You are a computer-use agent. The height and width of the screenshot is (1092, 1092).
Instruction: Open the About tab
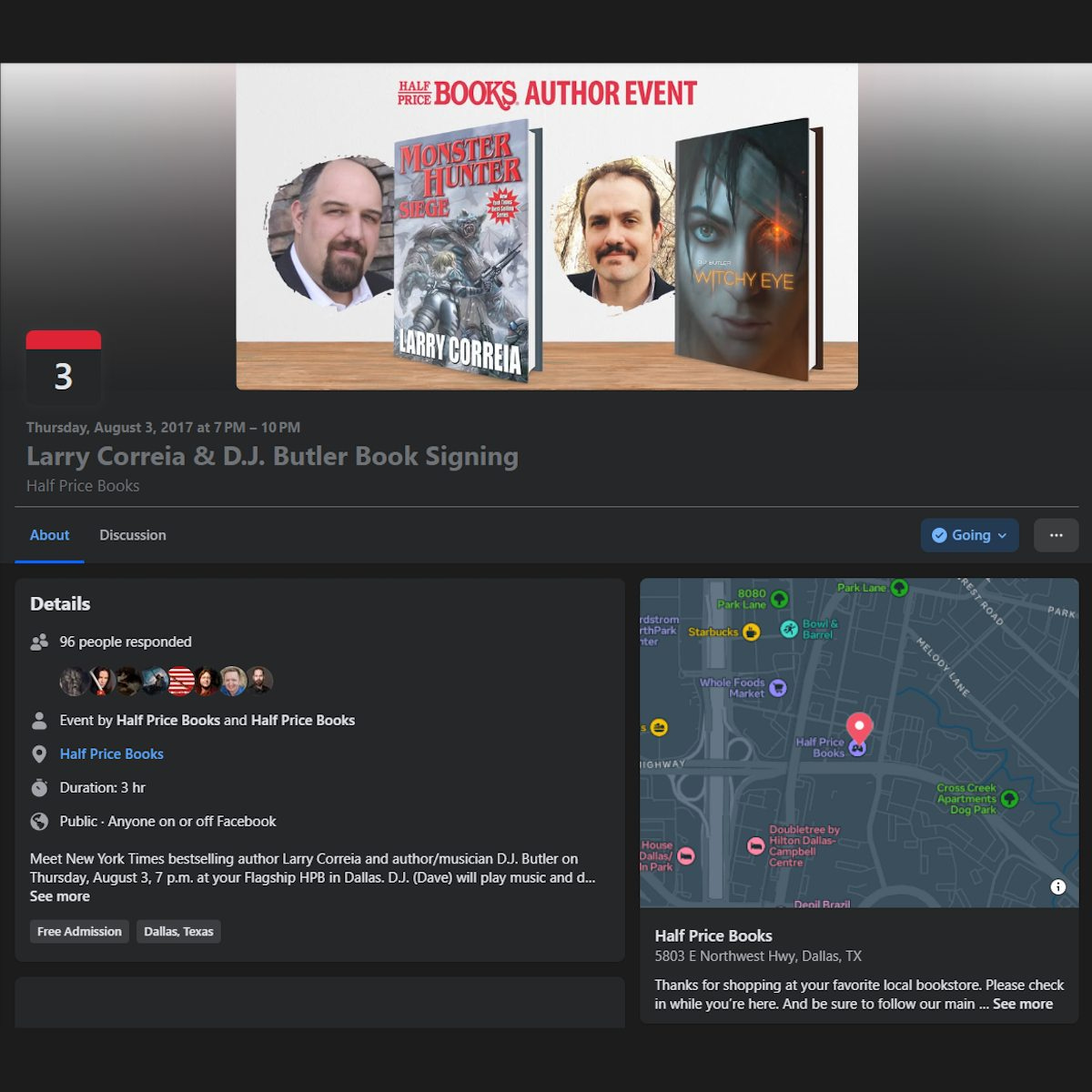click(x=49, y=535)
